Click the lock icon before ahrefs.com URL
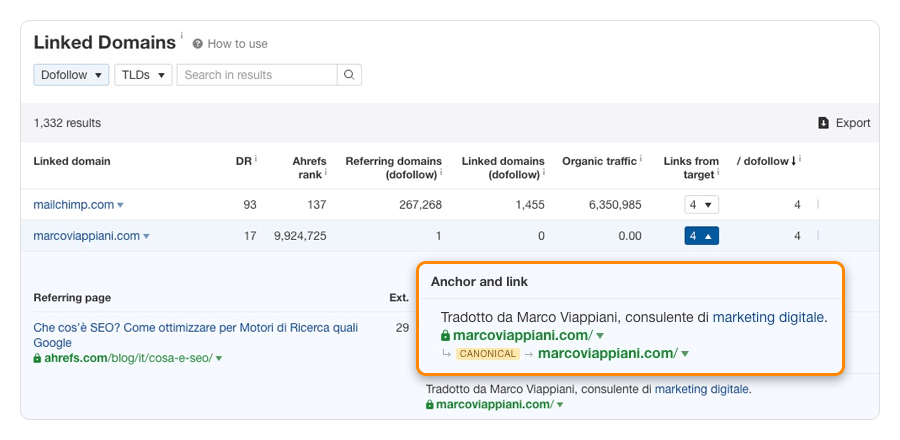Viewport: 900px width, 440px height. [37, 358]
